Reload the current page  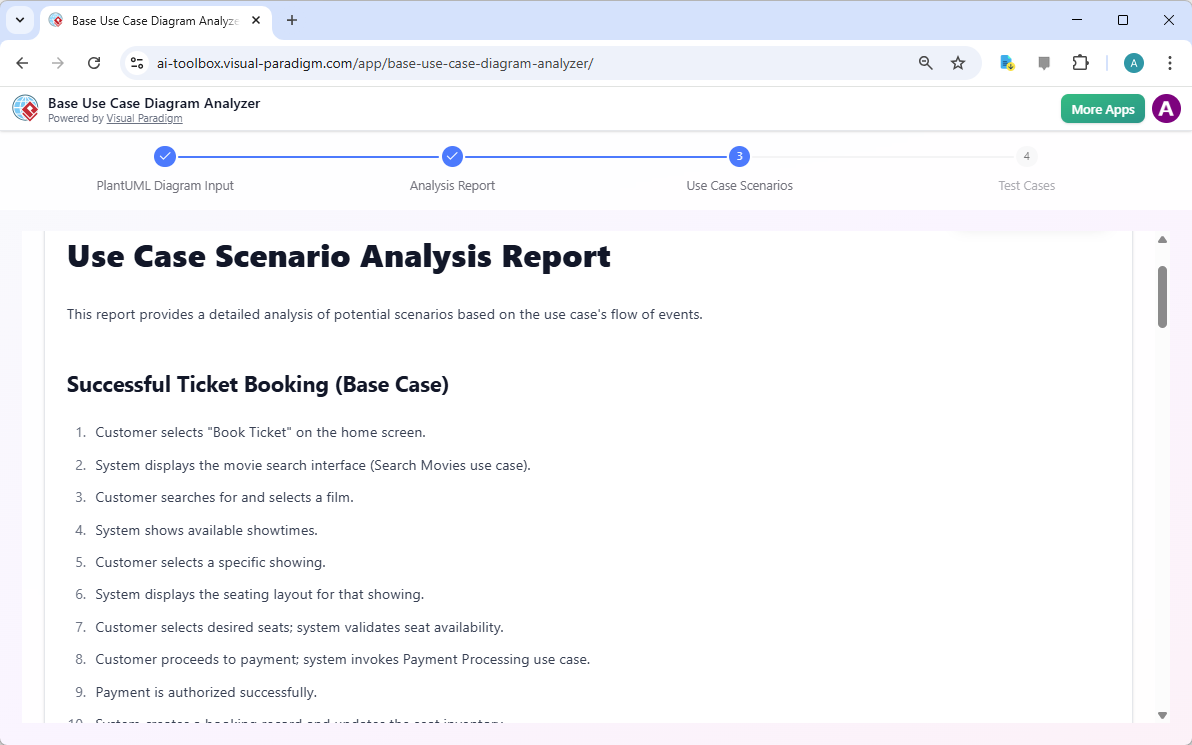pyautogui.click(x=94, y=62)
